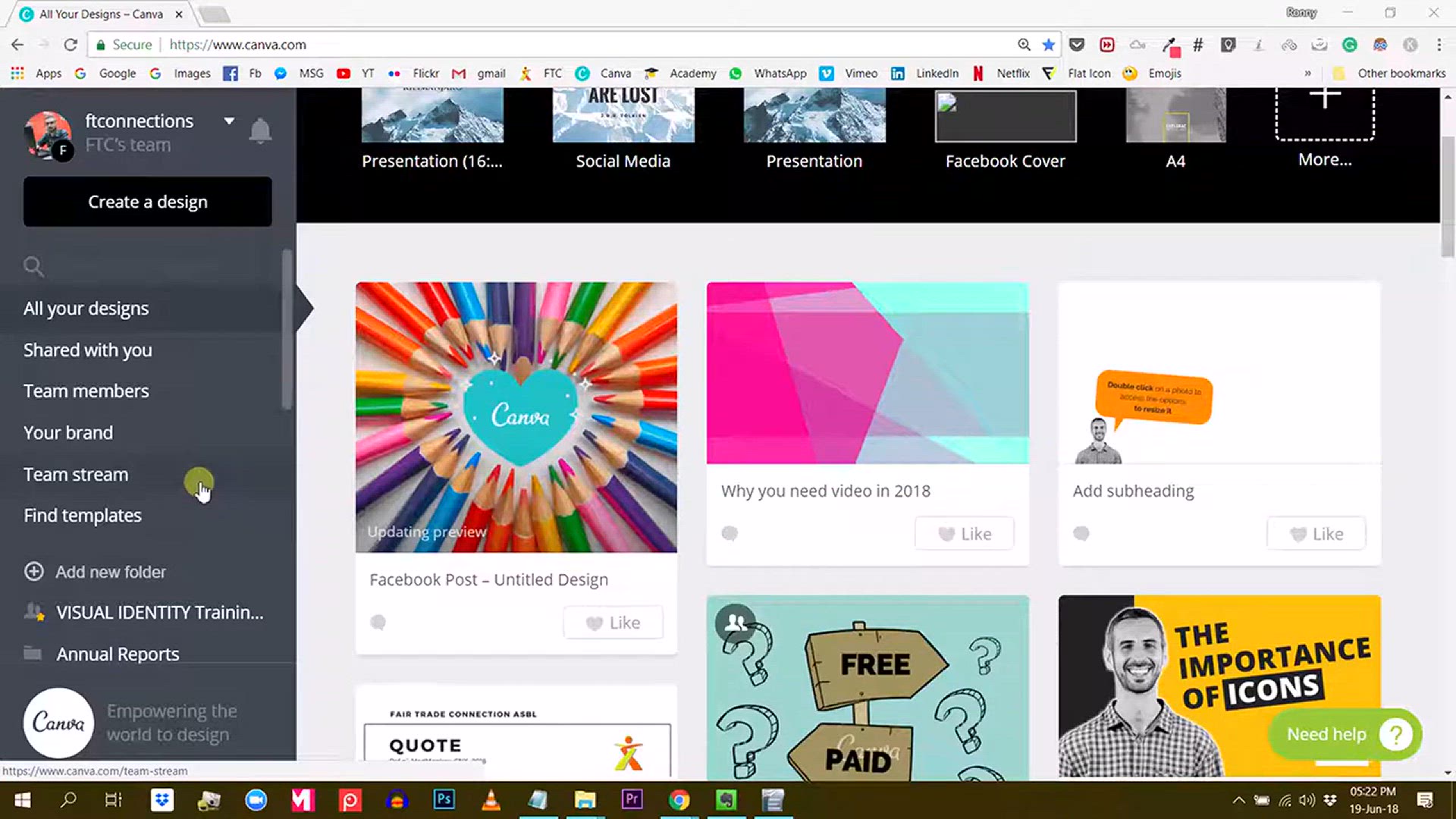Open the Google bookmark
1456x819 pixels.
click(x=107, y=74)
